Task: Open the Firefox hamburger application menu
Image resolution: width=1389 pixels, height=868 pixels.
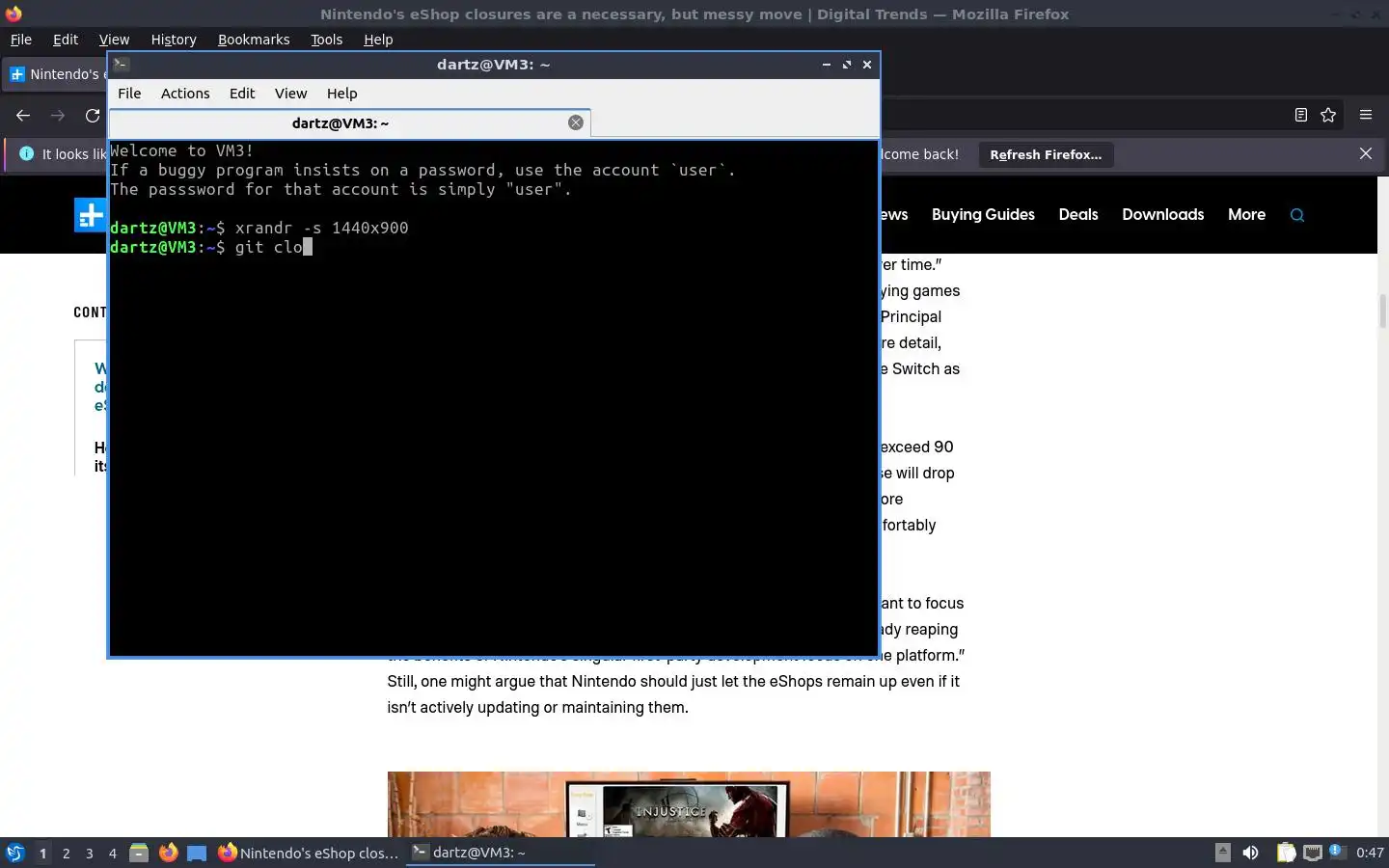Action: pos(1365,115)
